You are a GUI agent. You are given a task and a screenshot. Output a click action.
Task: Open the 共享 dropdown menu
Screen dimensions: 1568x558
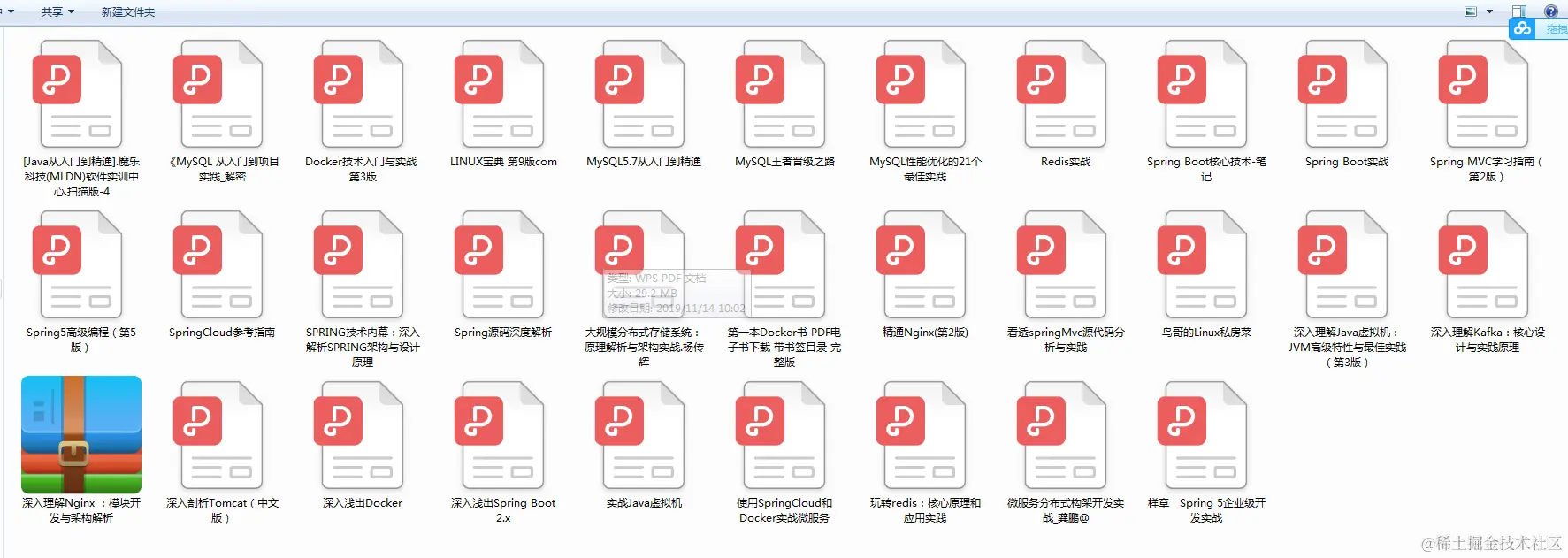pyautogui.click(x=57, y=12)
